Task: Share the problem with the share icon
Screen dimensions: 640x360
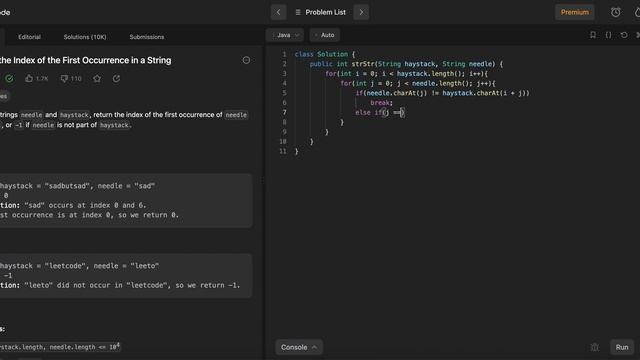Action: pyautogui.click(x=116, y=78)
